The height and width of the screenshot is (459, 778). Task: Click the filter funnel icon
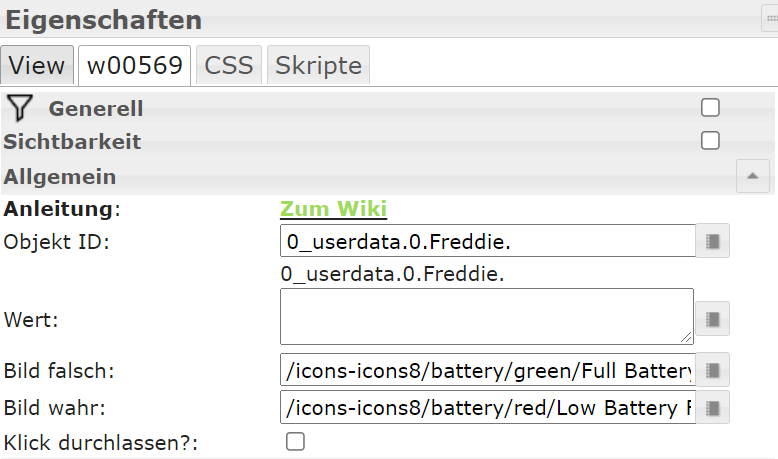tap(20, 108)
